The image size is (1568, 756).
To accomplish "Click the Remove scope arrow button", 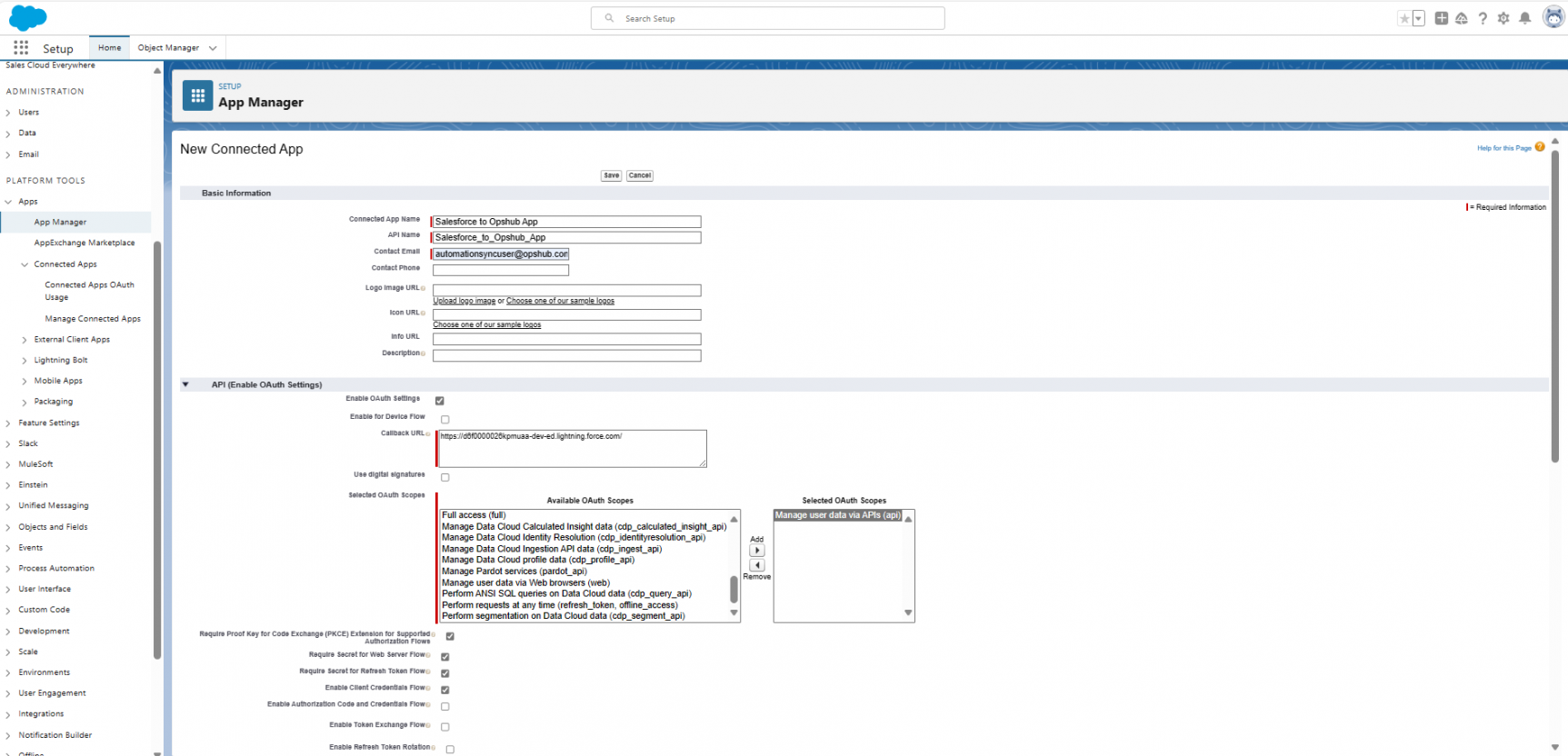I will (757, 565).
